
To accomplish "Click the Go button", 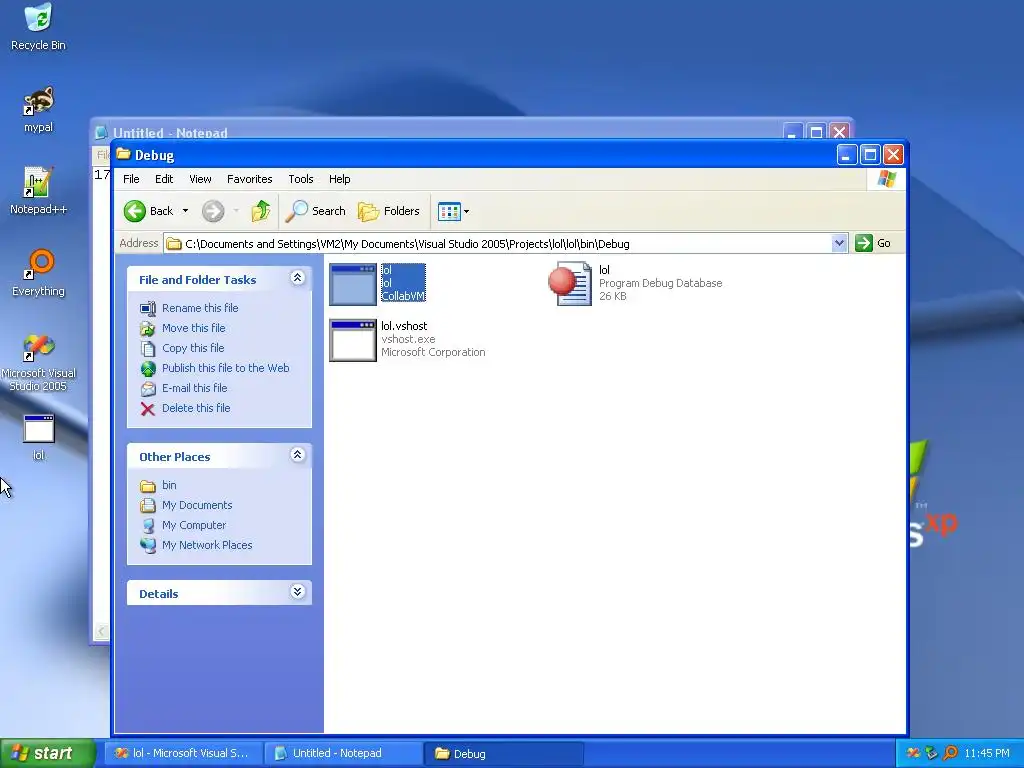I will (873, 243).
